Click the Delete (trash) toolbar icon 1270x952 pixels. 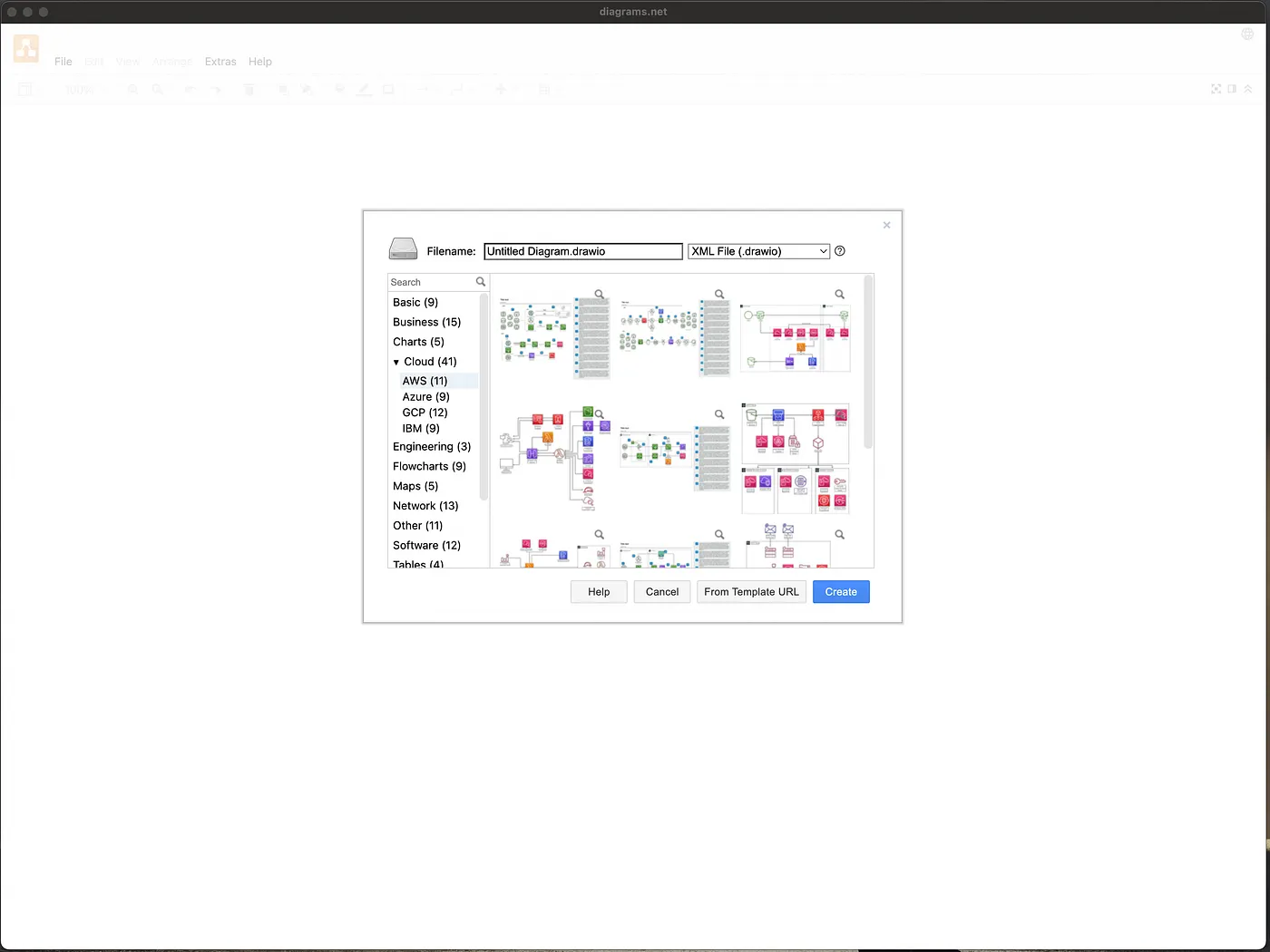click(x=249, y=89)
